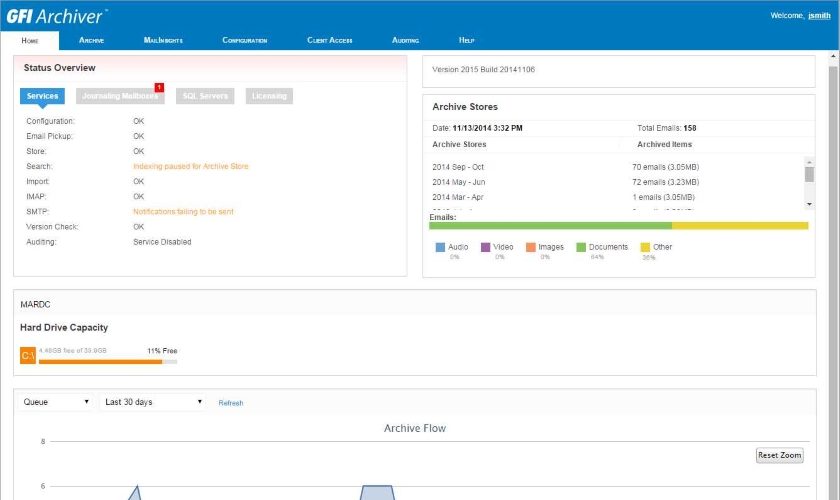Open the MailInsights menu tab
Screen dimensions: 840x500
coord(163,40)
